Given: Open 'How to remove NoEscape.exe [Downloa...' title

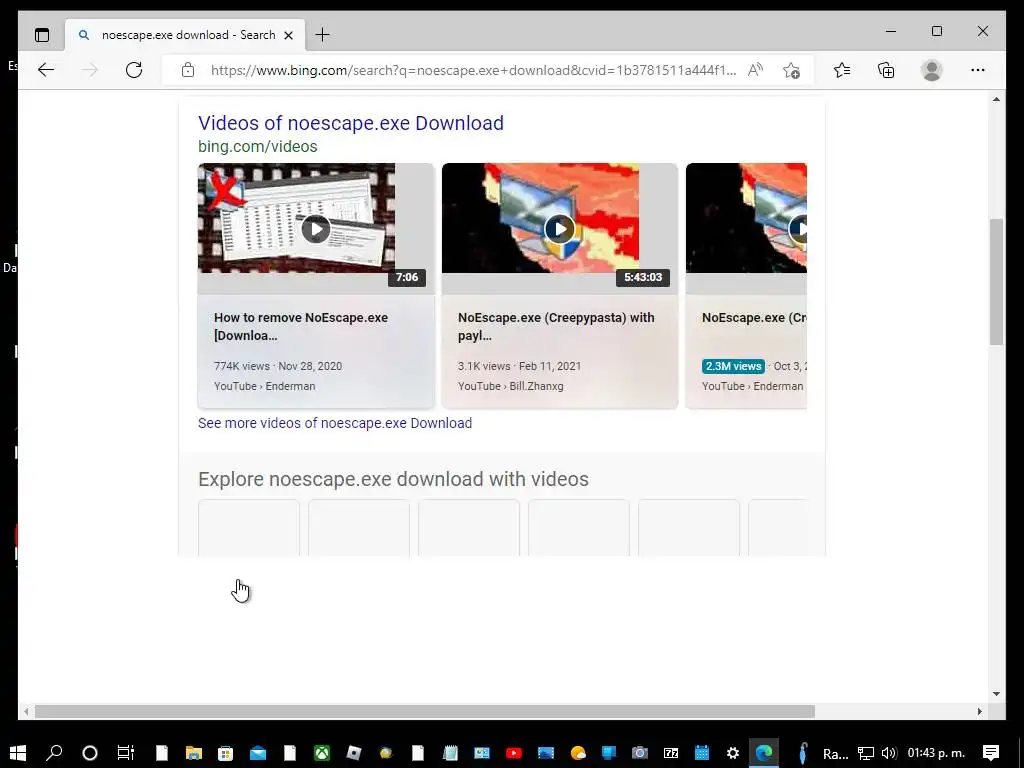Looking at the screenshot, I should (x=301, y=327).
